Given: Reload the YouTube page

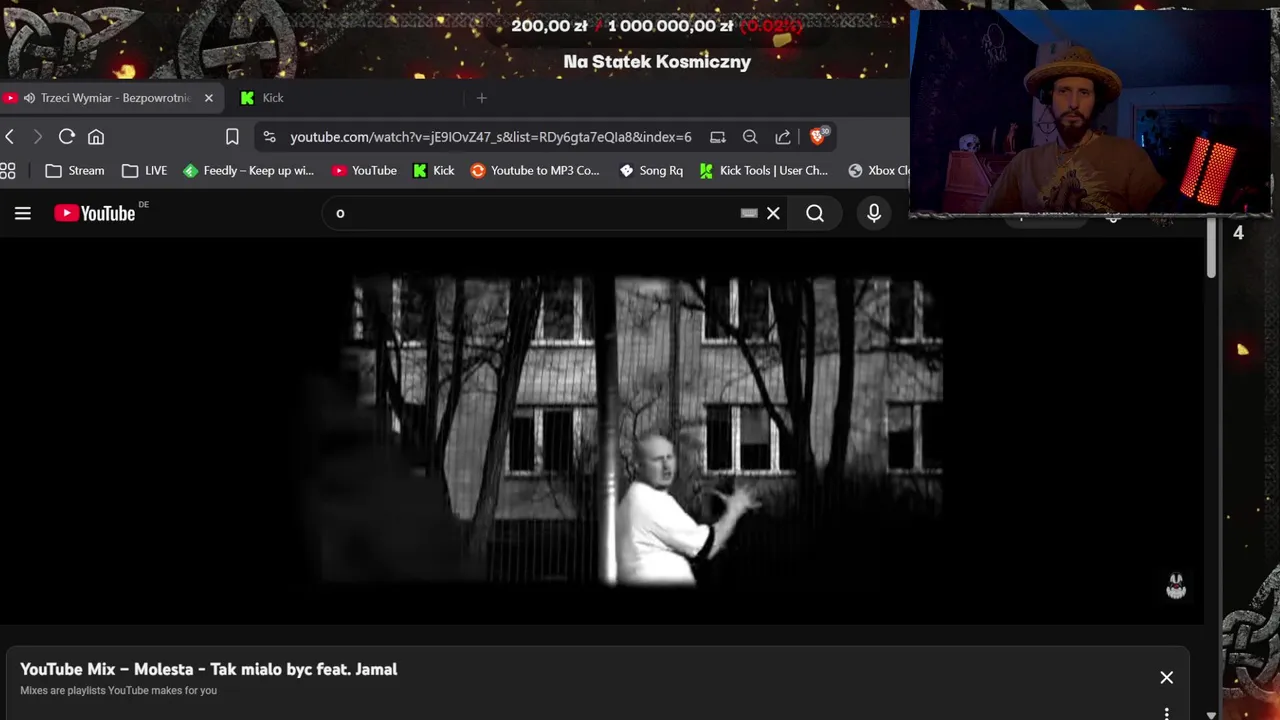Looking at the screenshot, I should tap(67, 137).
